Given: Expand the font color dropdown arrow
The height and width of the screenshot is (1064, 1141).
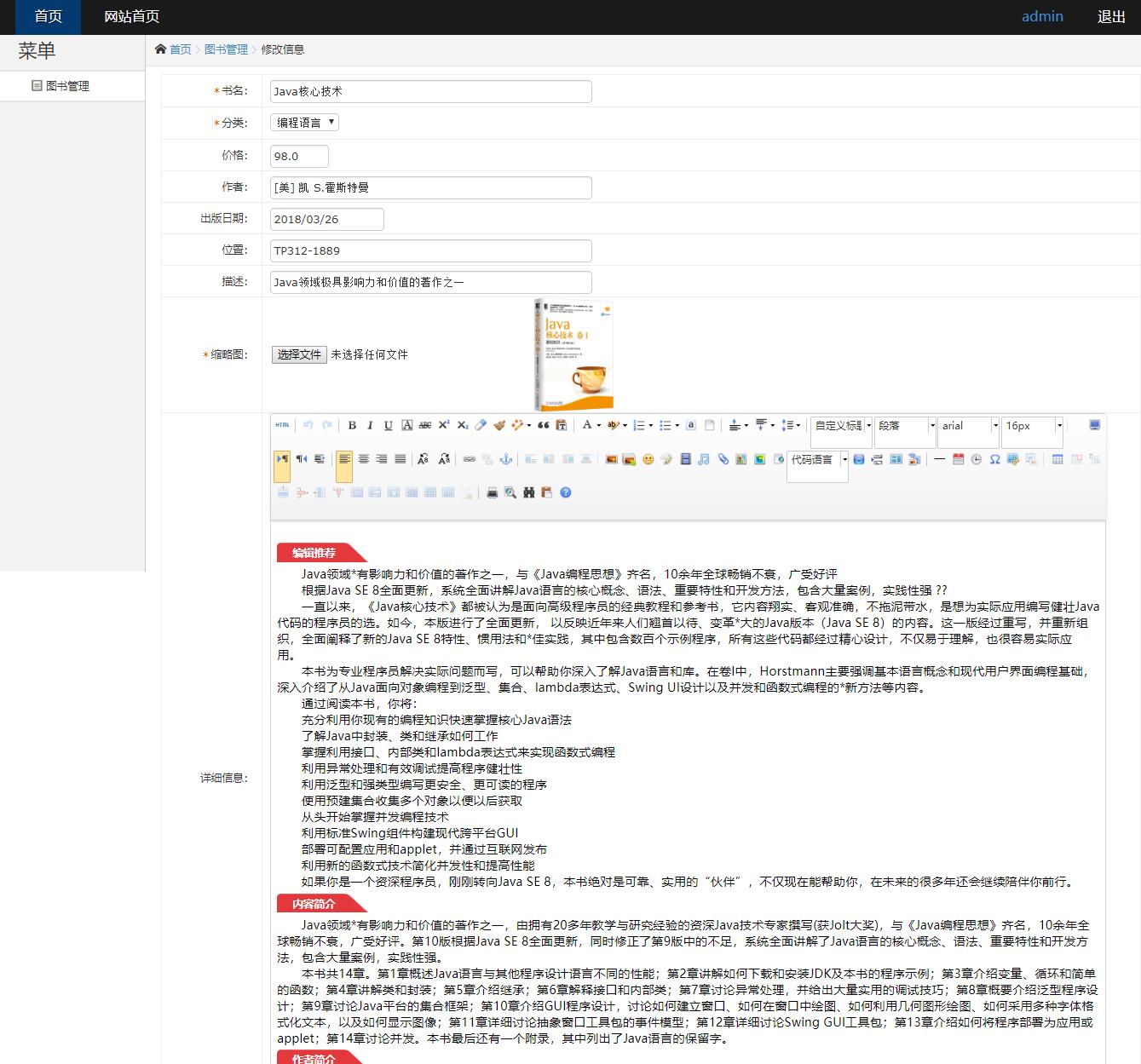Looking at the screenshot, I should click(x=599, y=425).
